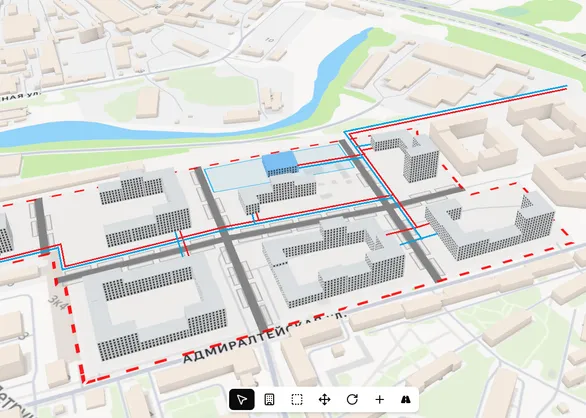Image resolution: width=586 pixels, height=418 pixels.
Task: Click the rotate tool icon
Action: (352, 399)
